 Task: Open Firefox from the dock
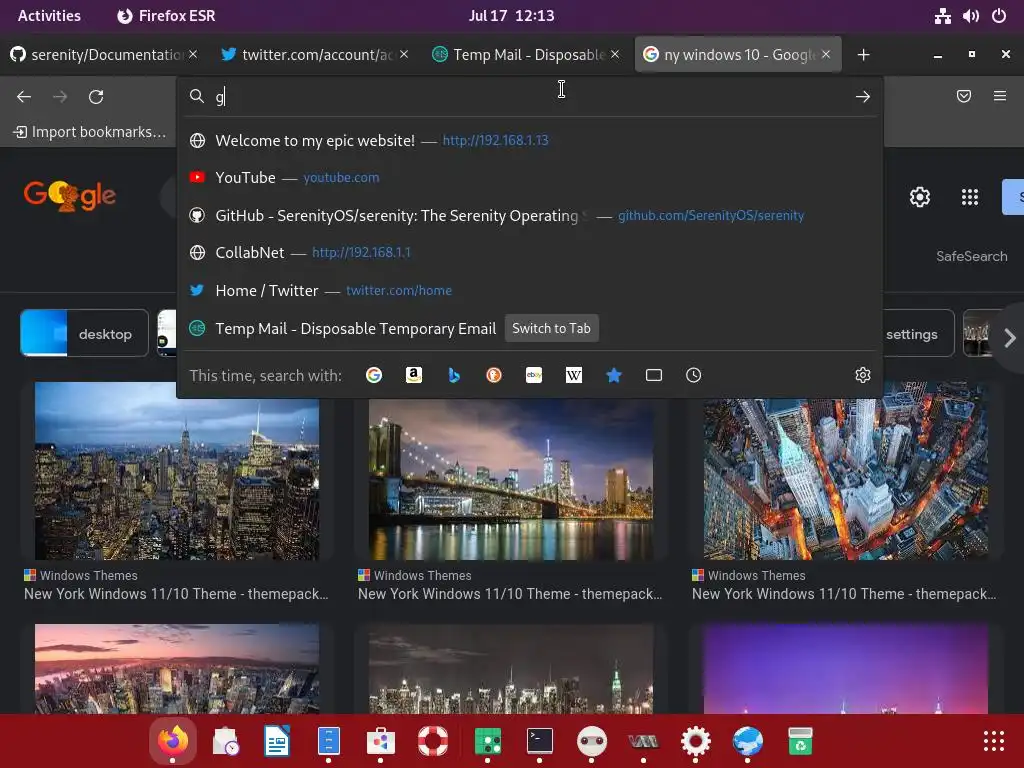[172, 741]
